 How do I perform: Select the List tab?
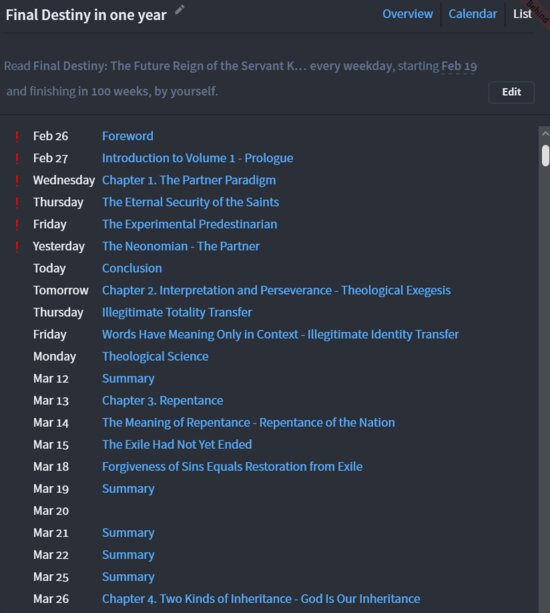click(x=522, y=14)
